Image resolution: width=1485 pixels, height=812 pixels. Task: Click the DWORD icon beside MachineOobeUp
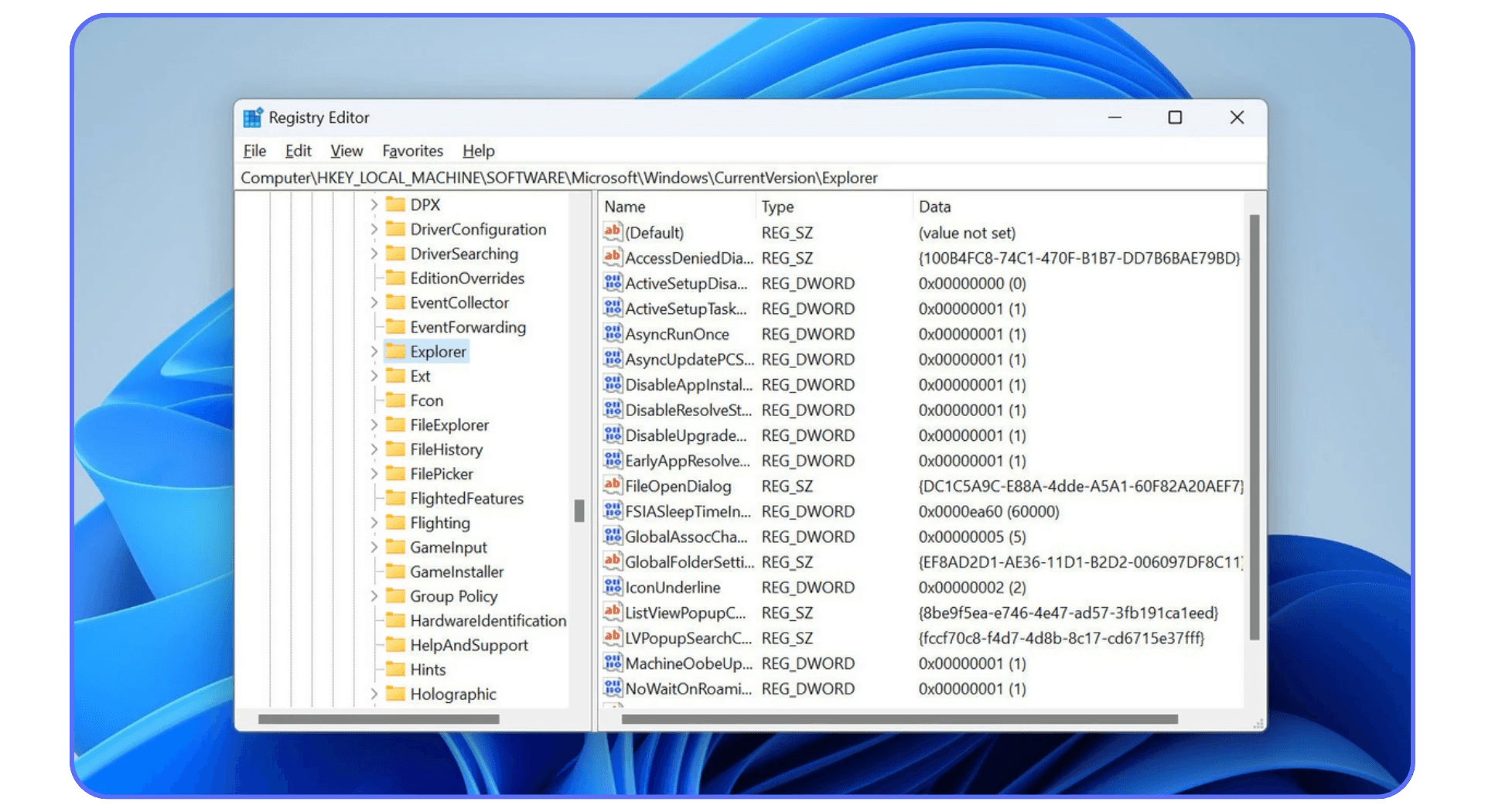click(612, 664)
